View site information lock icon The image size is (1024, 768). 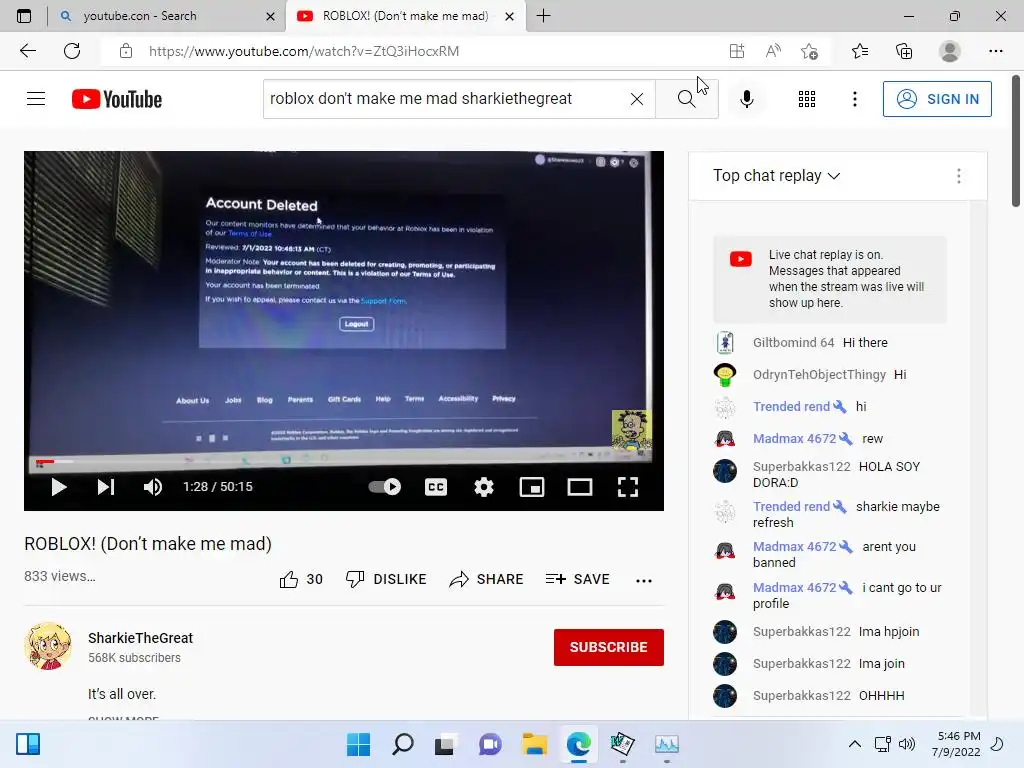pos(126,51)
